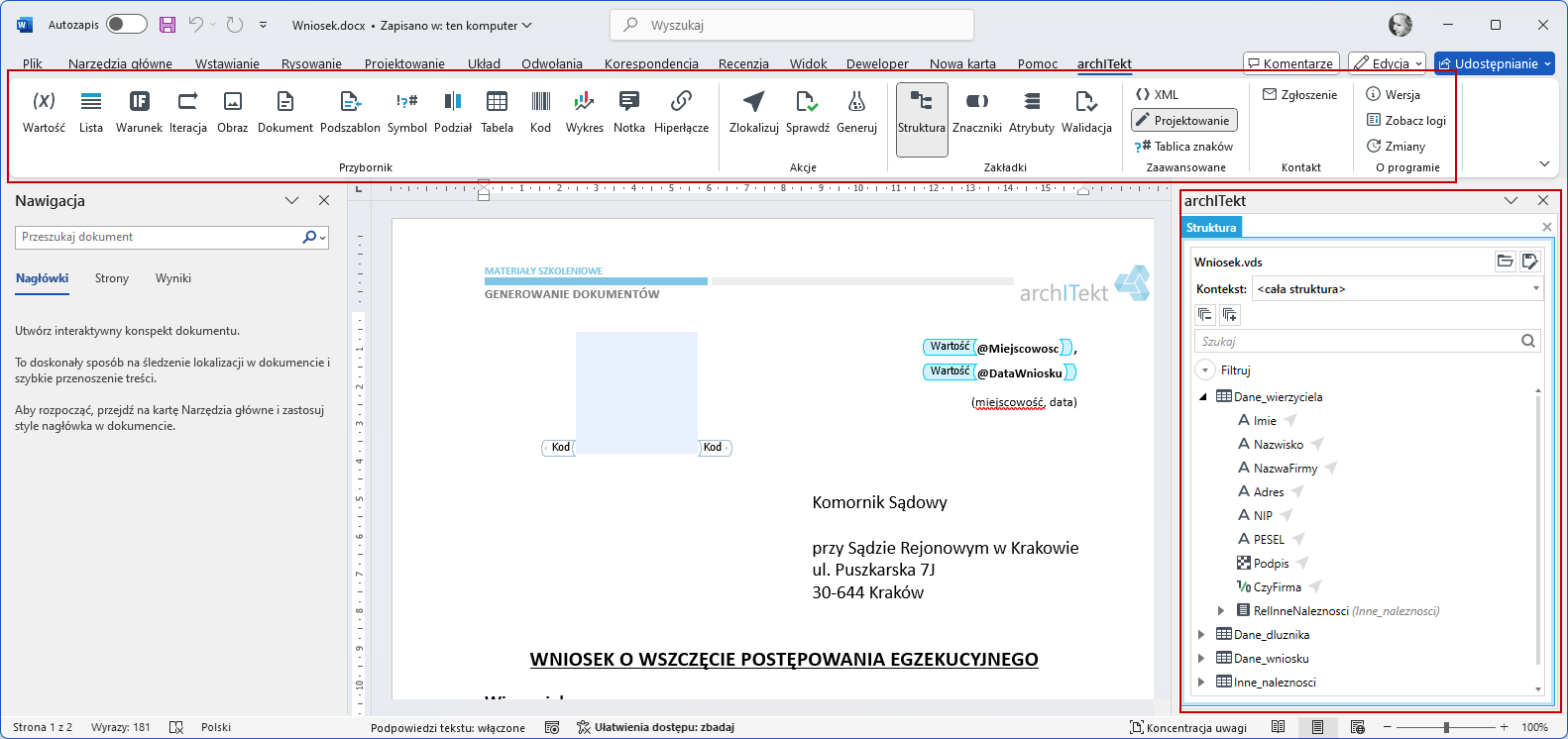The height and width of the screenshot is (739, 1568).
Task: Run Walidacja from Zakładki group
Action: pyautogui.click(x=1086, y=111)
